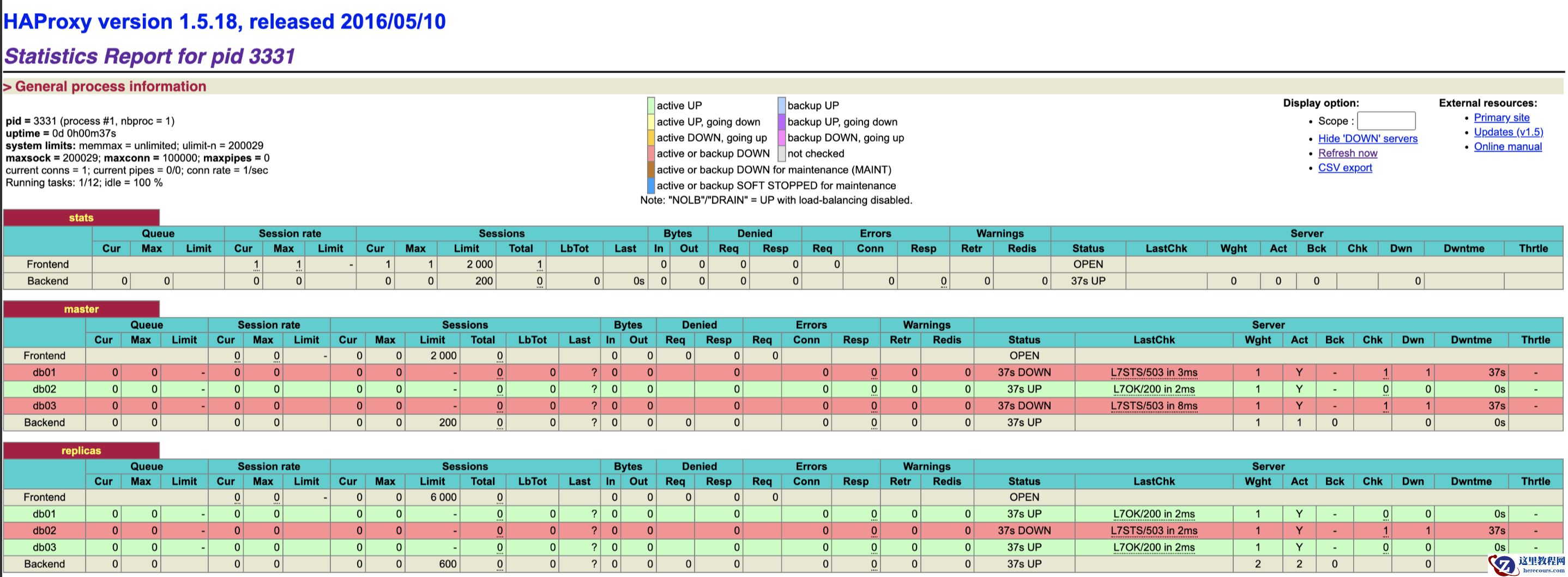Click the Backend row label in stats table
Image resolution: width=1568 pixels, height=577 pixels.
(x=47, y=281)
